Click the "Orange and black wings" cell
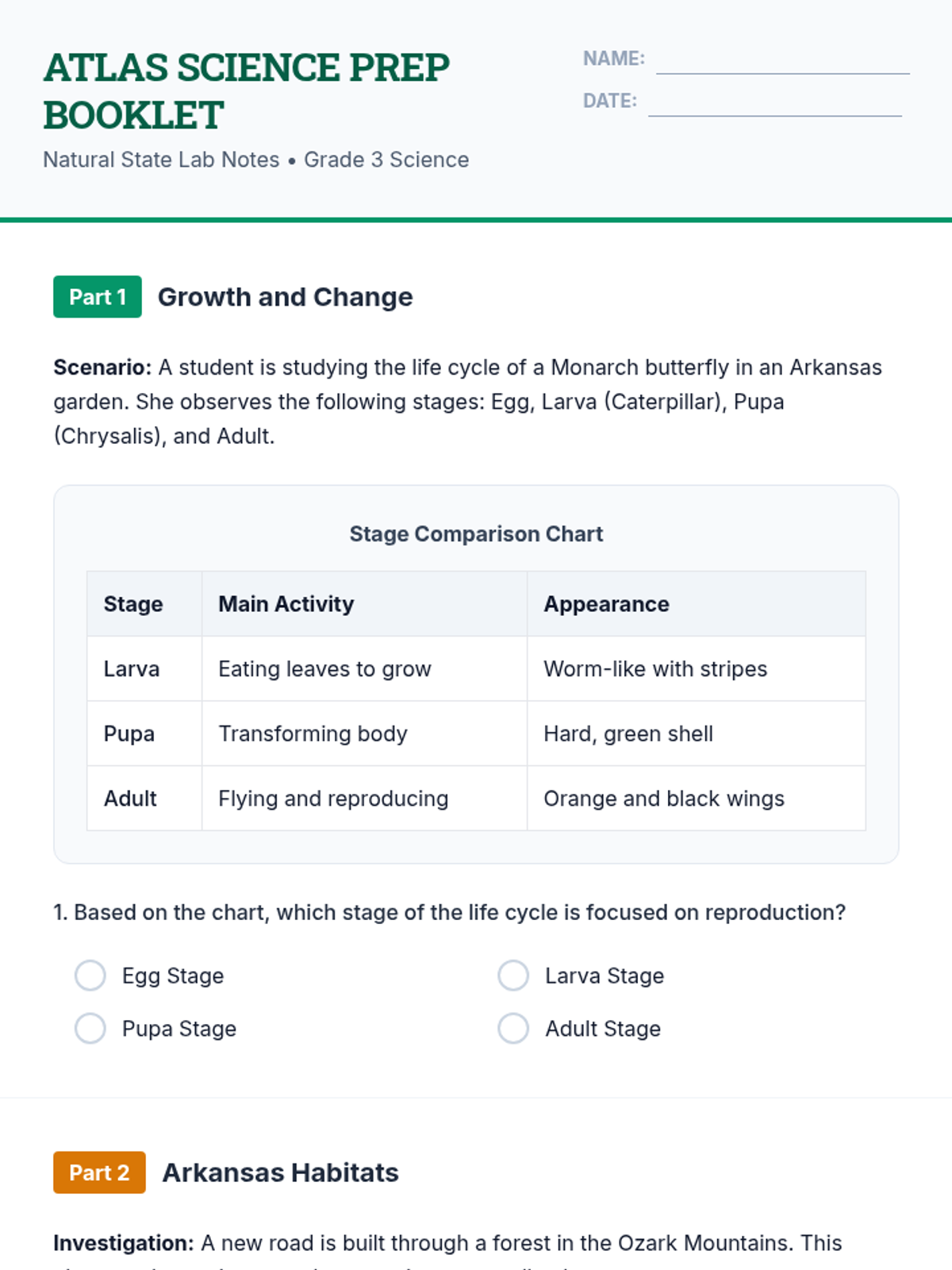The width and height of the screenshot is (952, 1270). (664, 799)
